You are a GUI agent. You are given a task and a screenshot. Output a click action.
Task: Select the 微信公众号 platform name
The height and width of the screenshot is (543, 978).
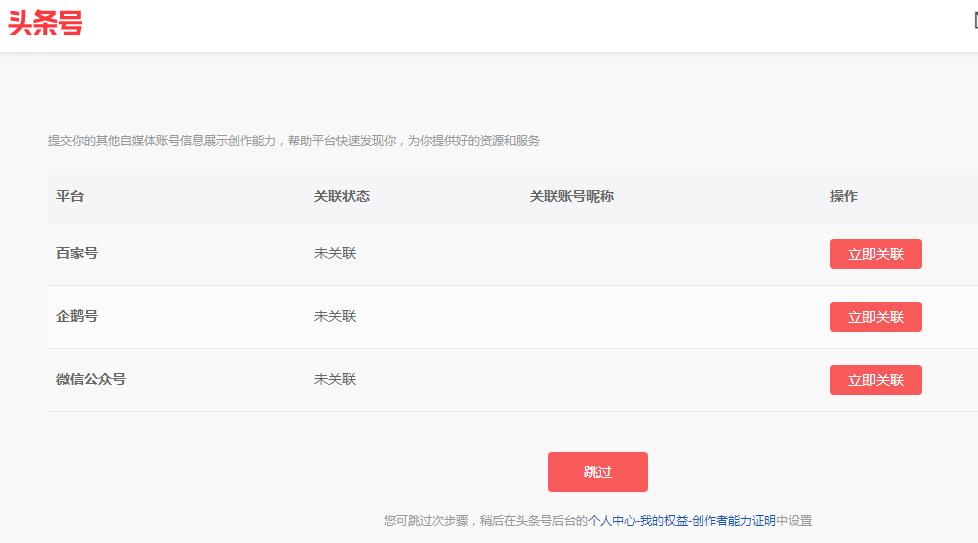pyautogui.click(x=90, y=379)
